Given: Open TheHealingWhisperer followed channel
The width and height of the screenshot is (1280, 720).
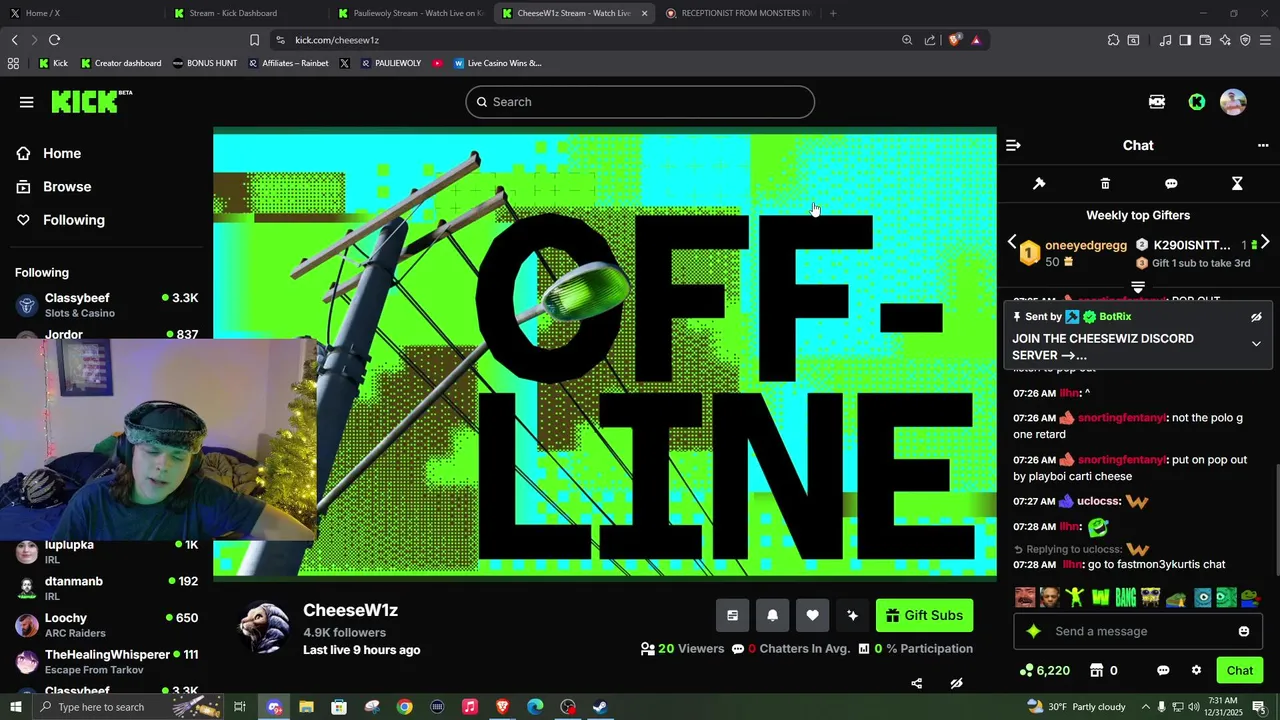Looking at the screenshot, I should pos(105,662).
